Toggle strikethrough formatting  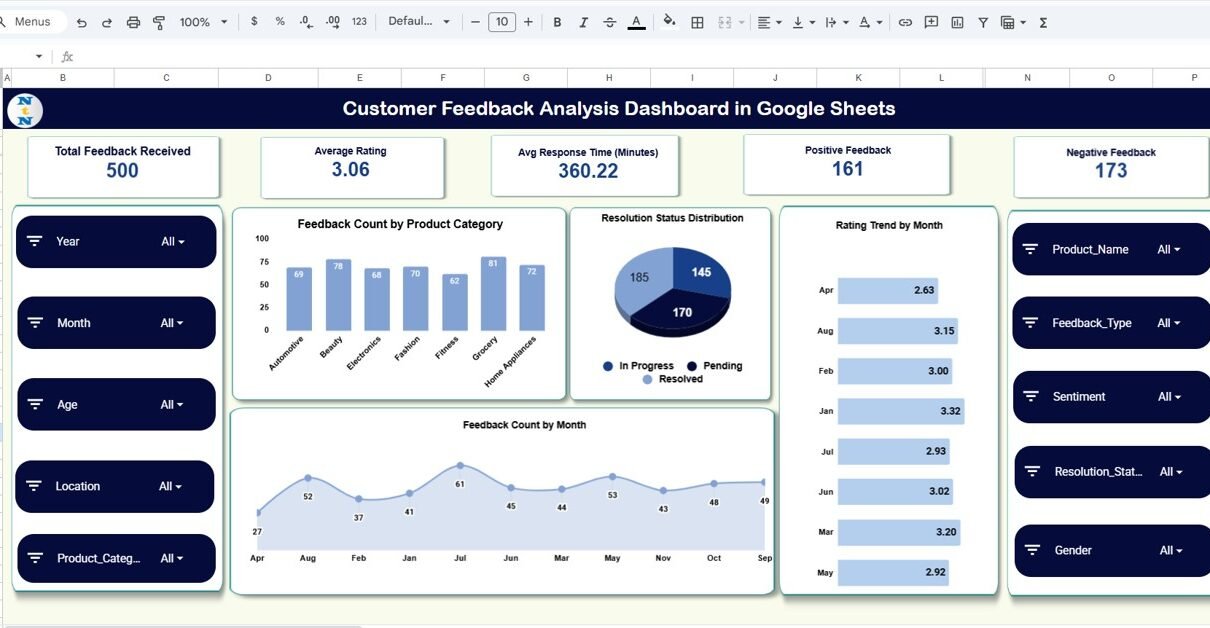pos(609,22)
